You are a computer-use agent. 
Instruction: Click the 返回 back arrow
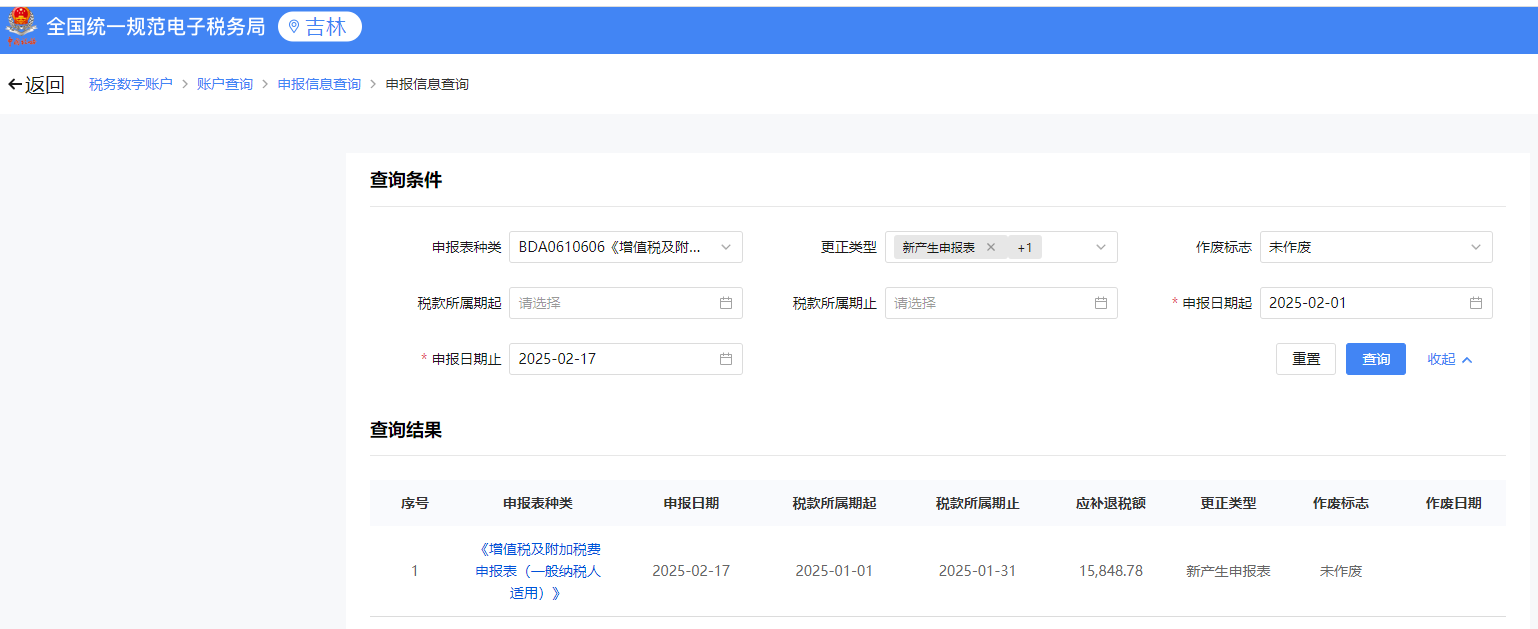coord(15,84)
